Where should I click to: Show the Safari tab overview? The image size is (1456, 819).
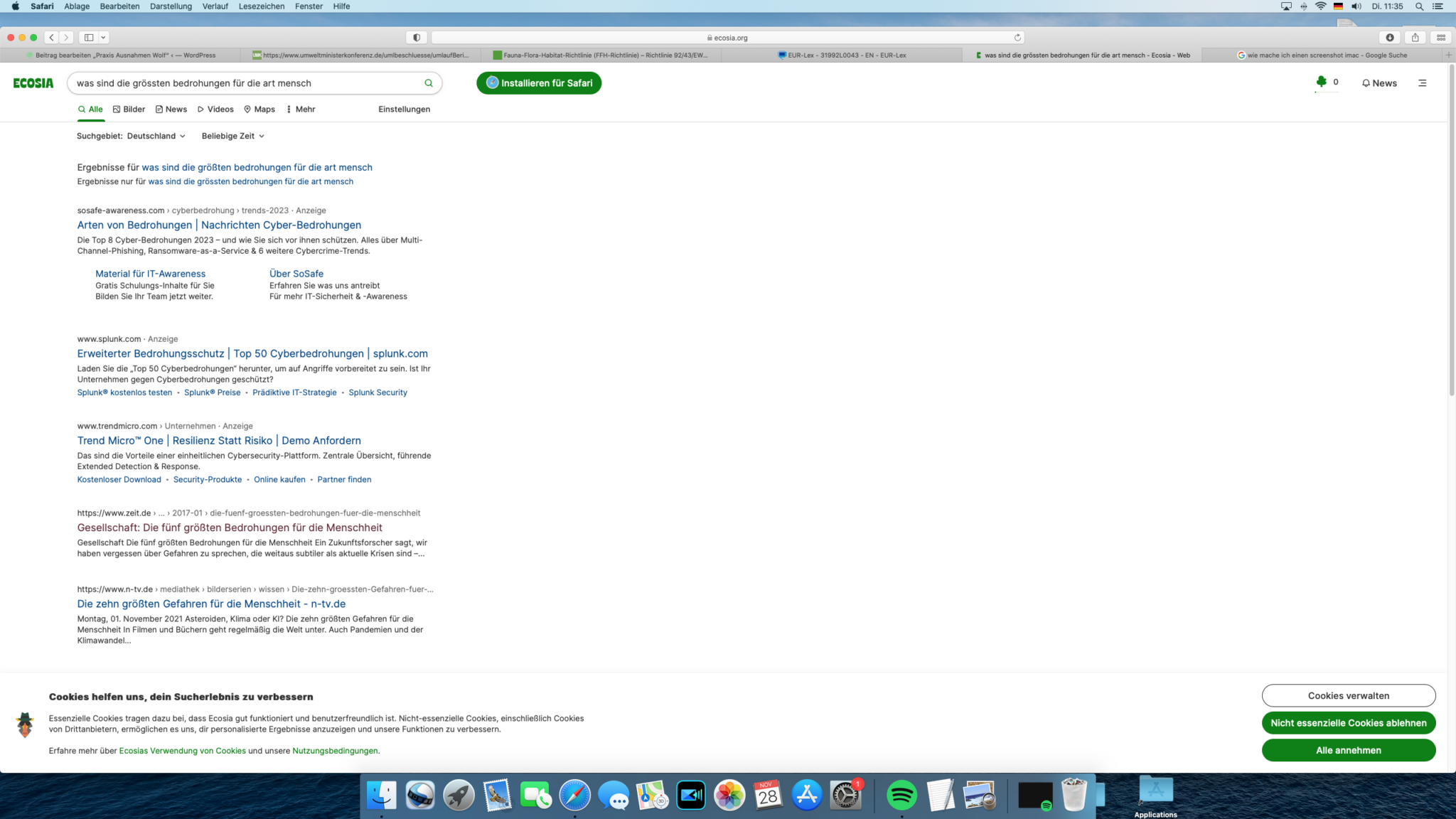tap(1441, 38)
